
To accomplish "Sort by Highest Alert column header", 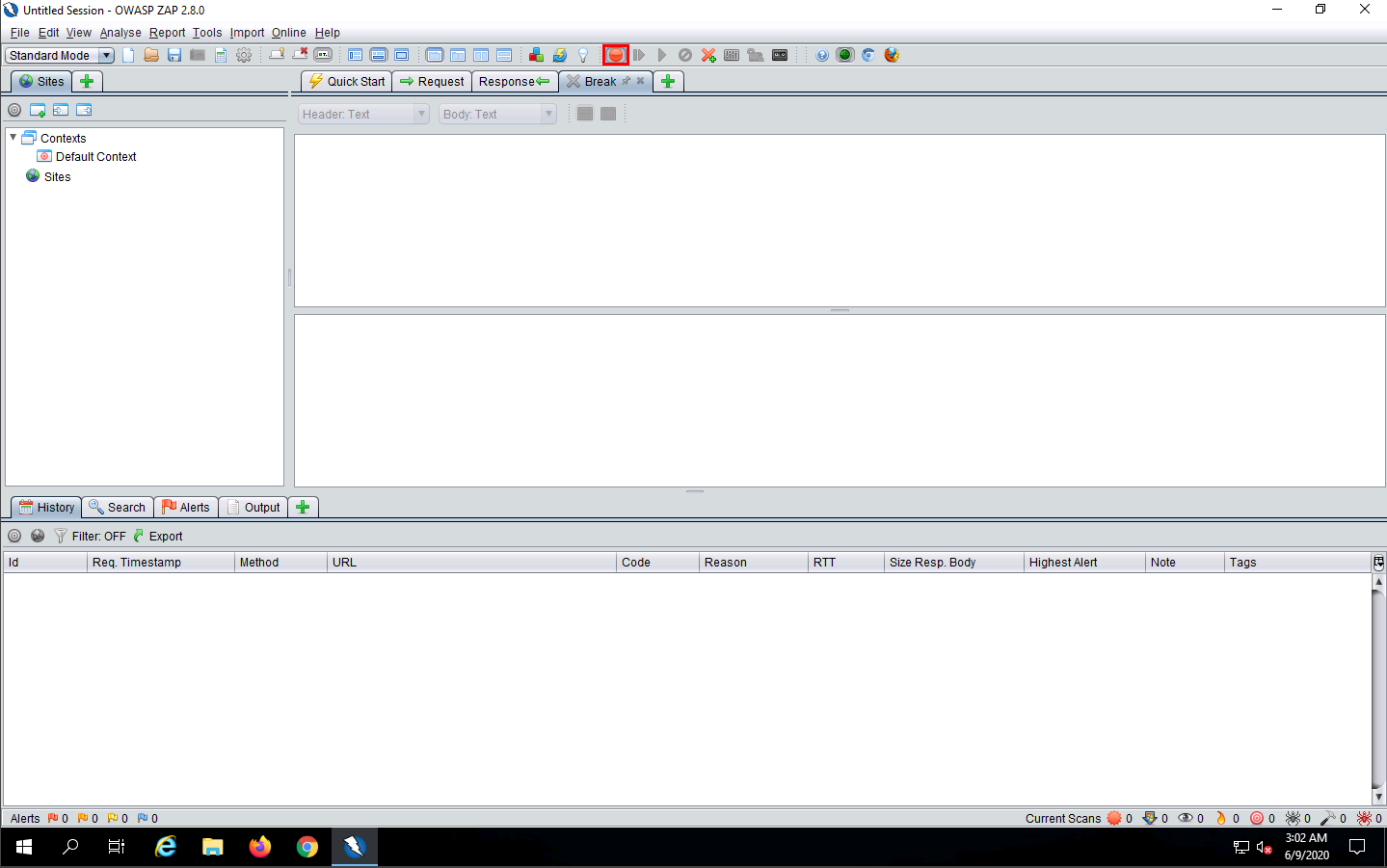I will (x=1084, y=562).
